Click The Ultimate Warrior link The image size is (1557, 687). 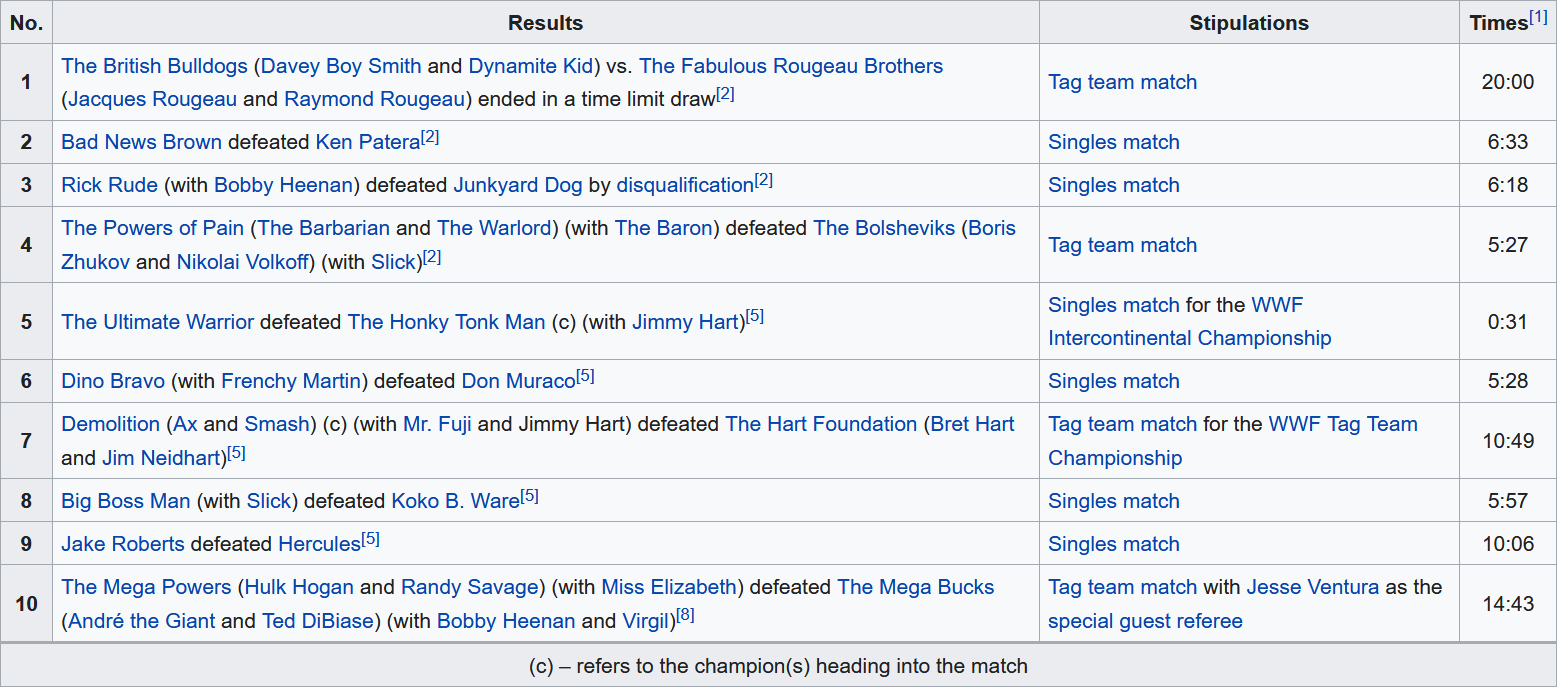point(157,322)
